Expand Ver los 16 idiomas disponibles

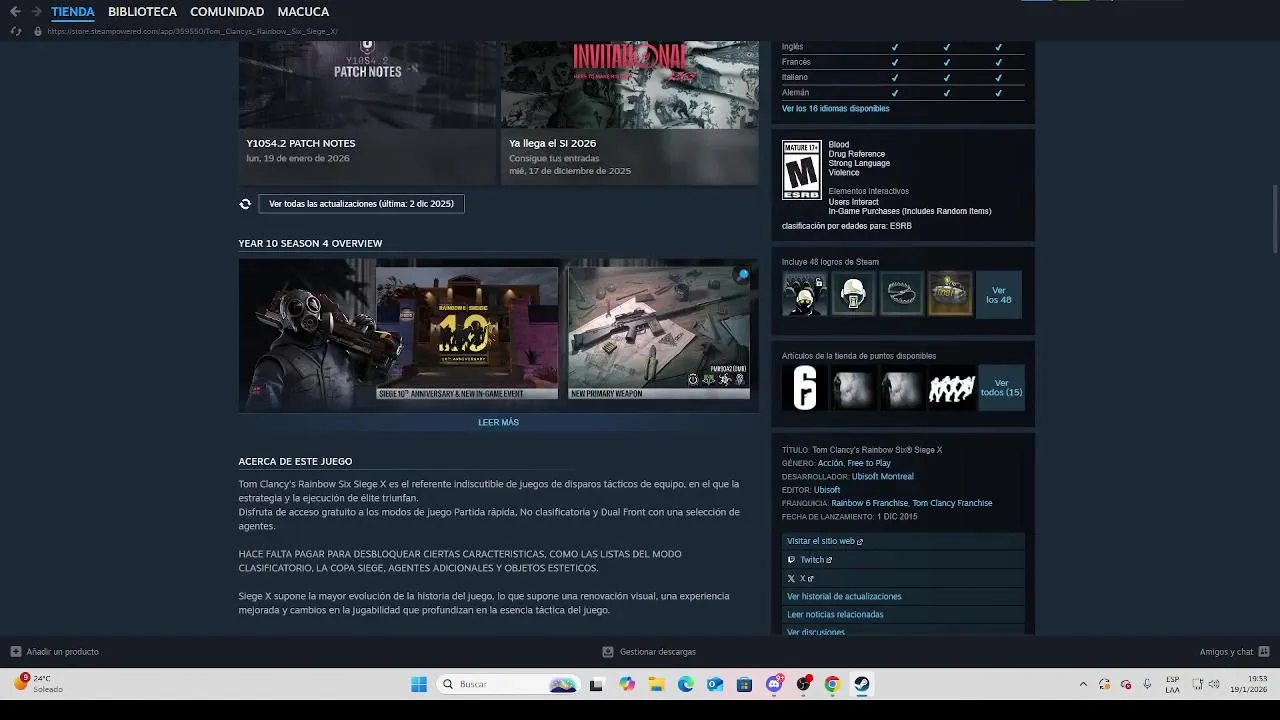(x=835, y=108)
